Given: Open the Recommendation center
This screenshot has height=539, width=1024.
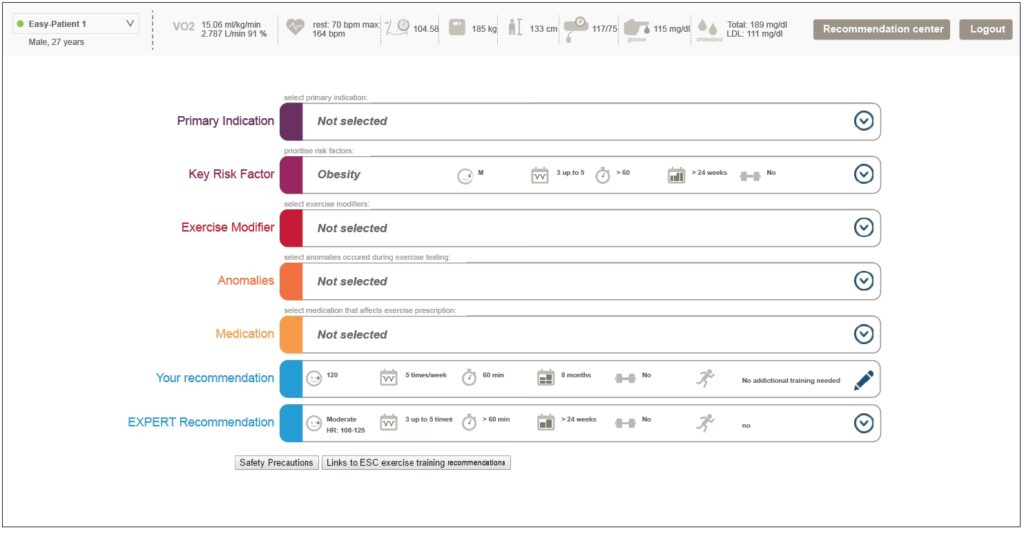Looking at the screenshot, I should [x=881, y=29].
